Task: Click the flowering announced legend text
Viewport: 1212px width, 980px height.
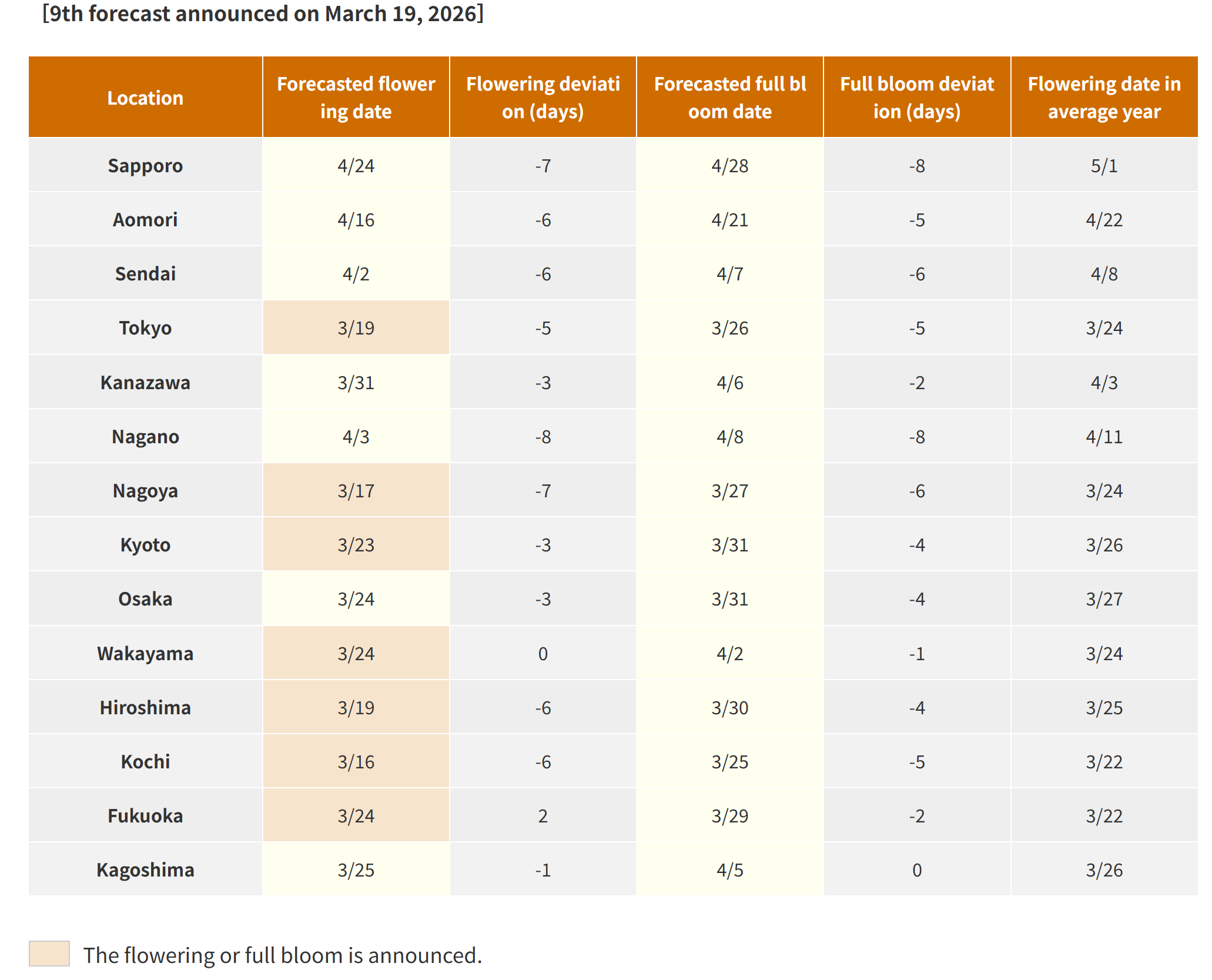Action: (282, 955)
